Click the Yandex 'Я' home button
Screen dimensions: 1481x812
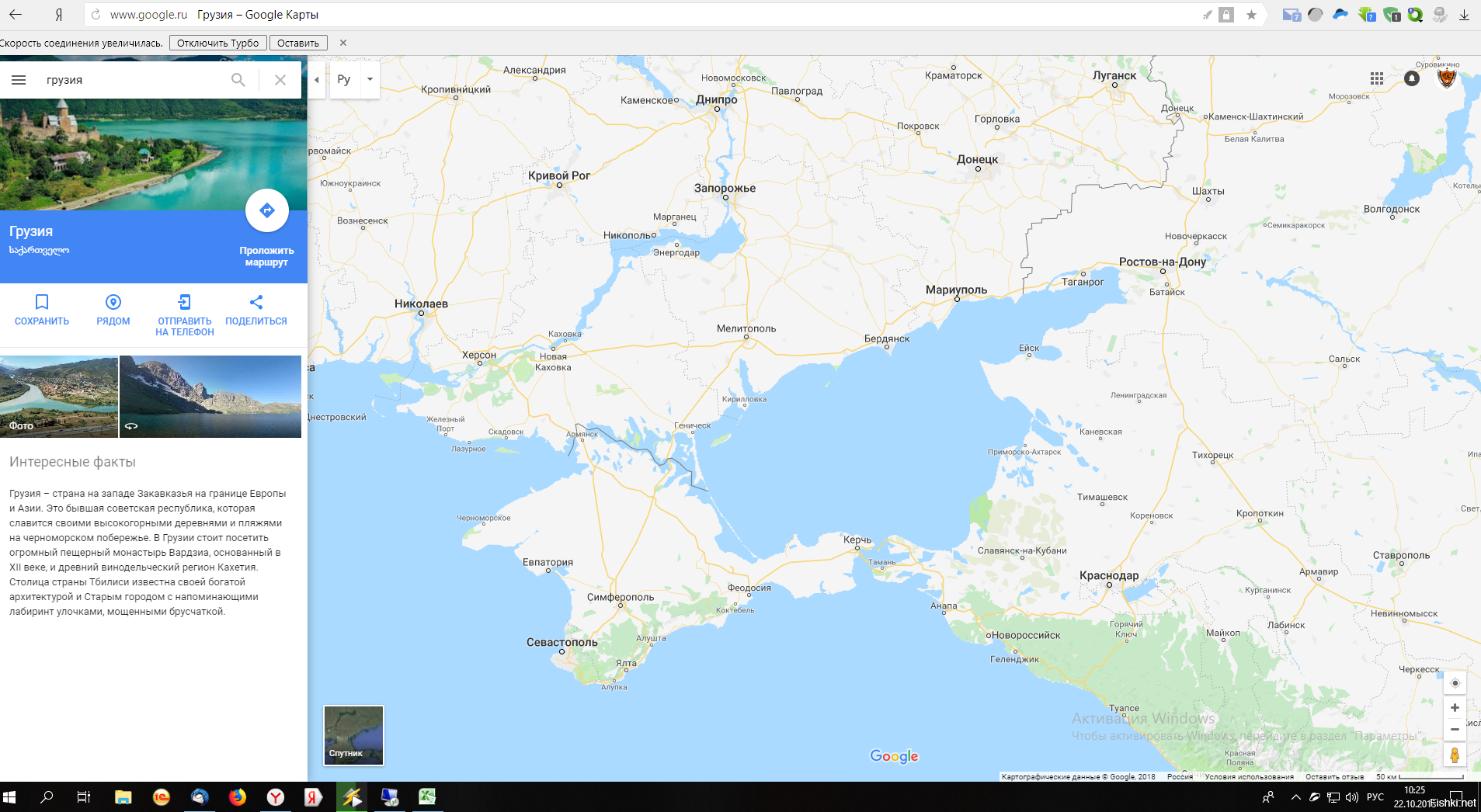(58, 15)
